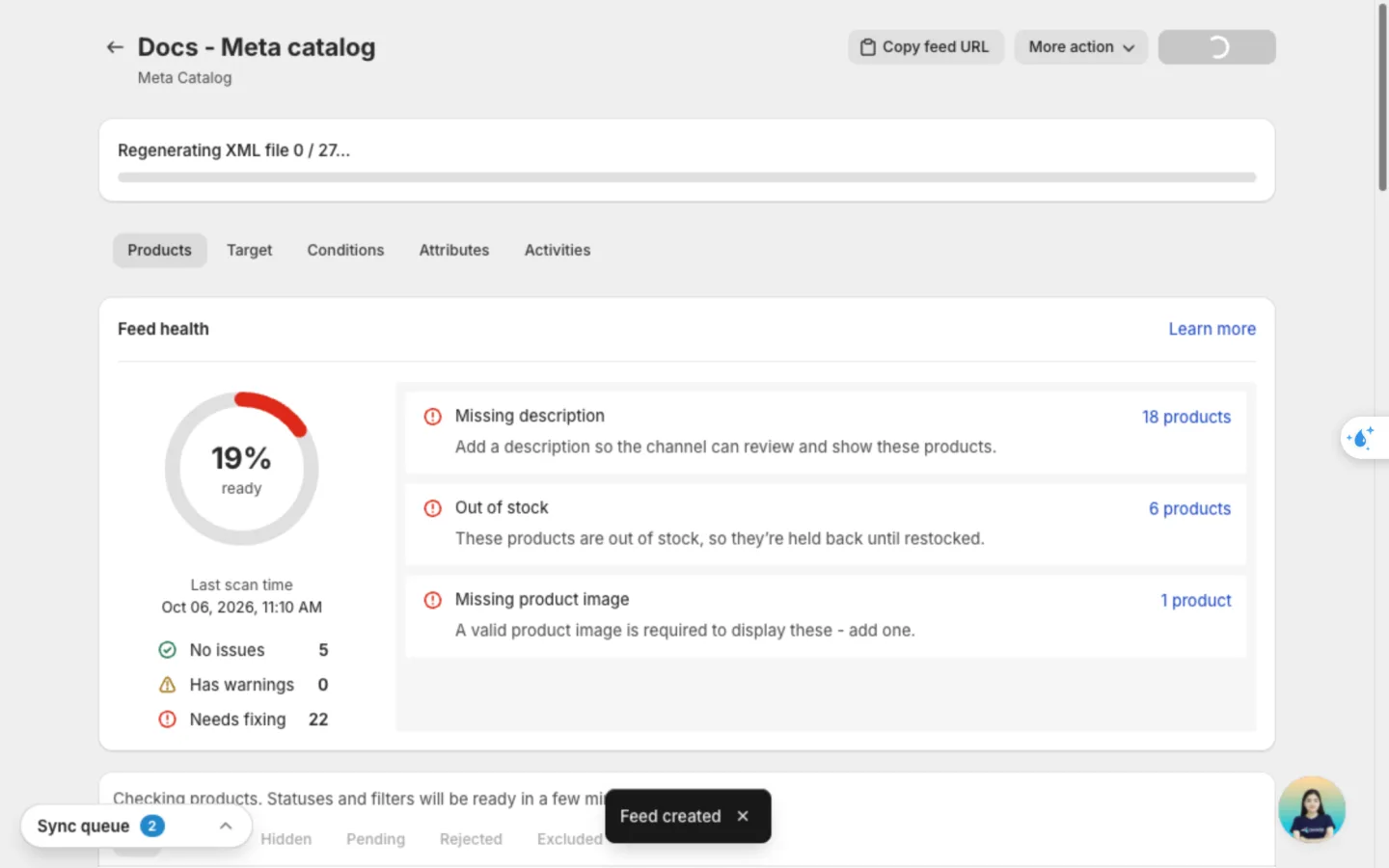Click the clipboard icon in Copy feed URL
1389x868 pixels.
click(x=868, y=47)
